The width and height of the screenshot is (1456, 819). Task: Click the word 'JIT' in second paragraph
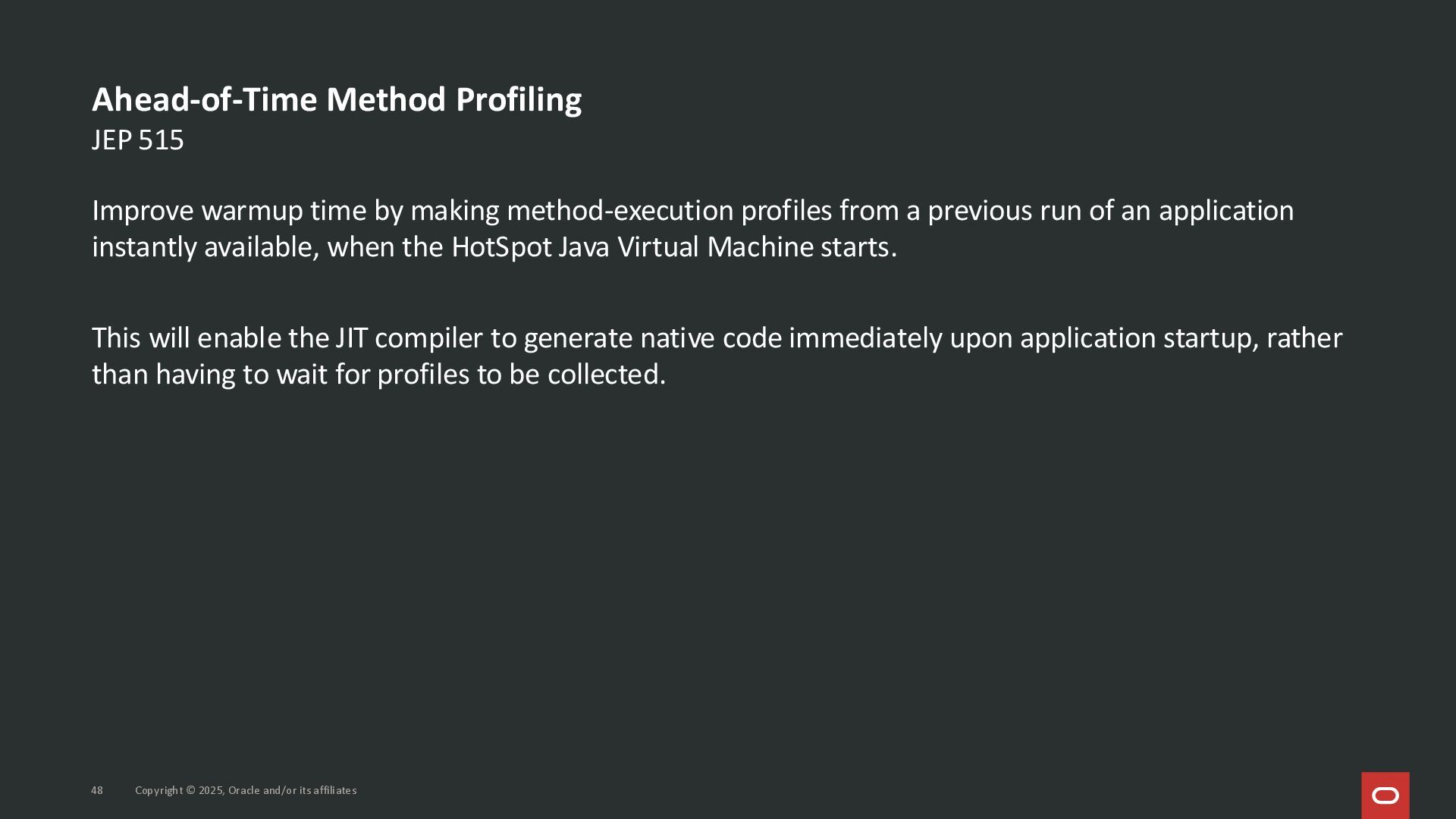pyautogui.click(x=352, y=338)
